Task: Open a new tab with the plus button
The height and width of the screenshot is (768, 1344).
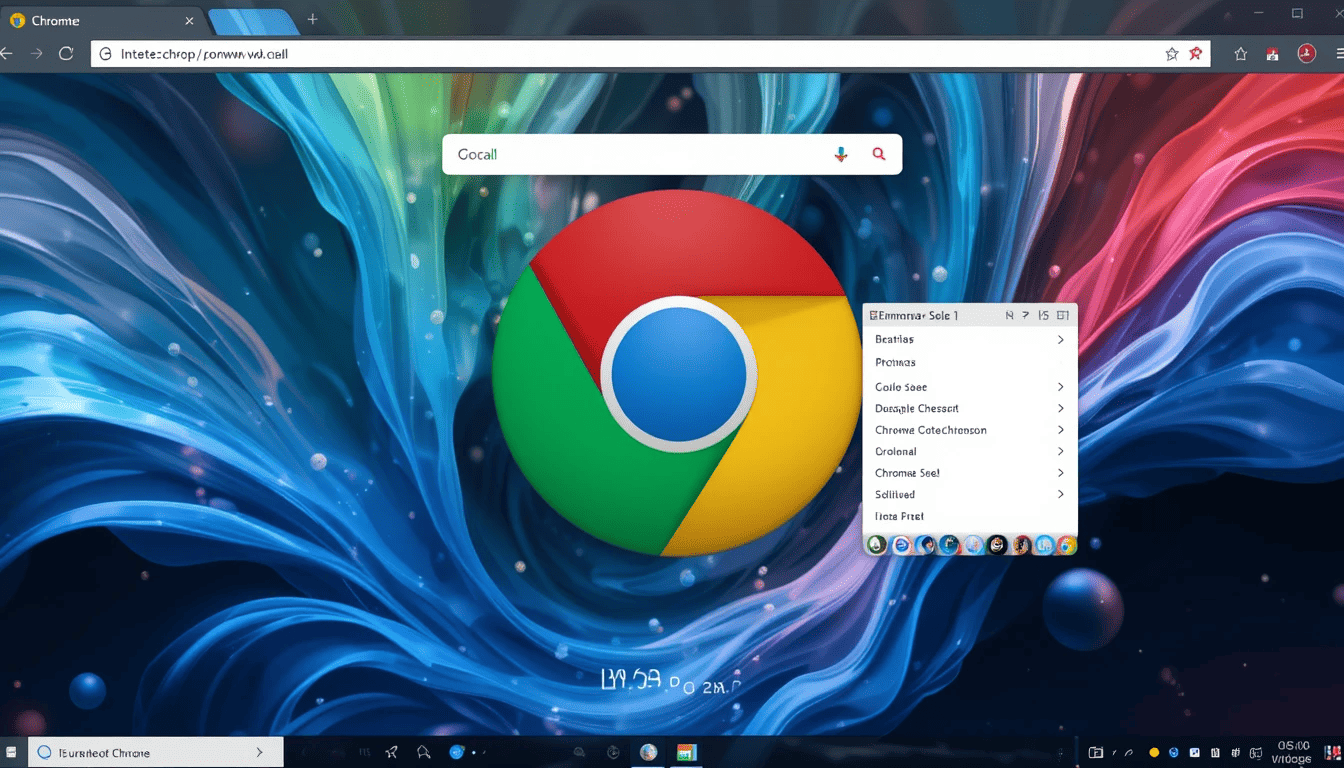Action: [x=313, y=19]
